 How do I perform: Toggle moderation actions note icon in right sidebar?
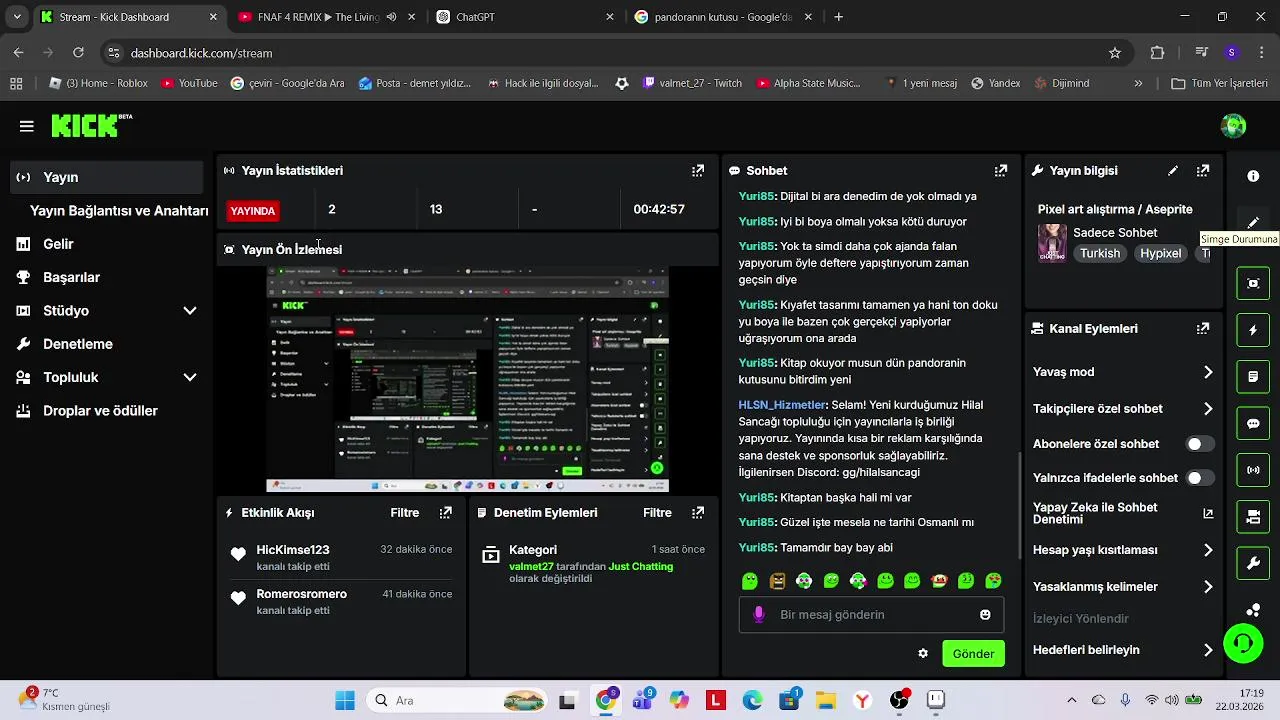[x=1253, y=377]
